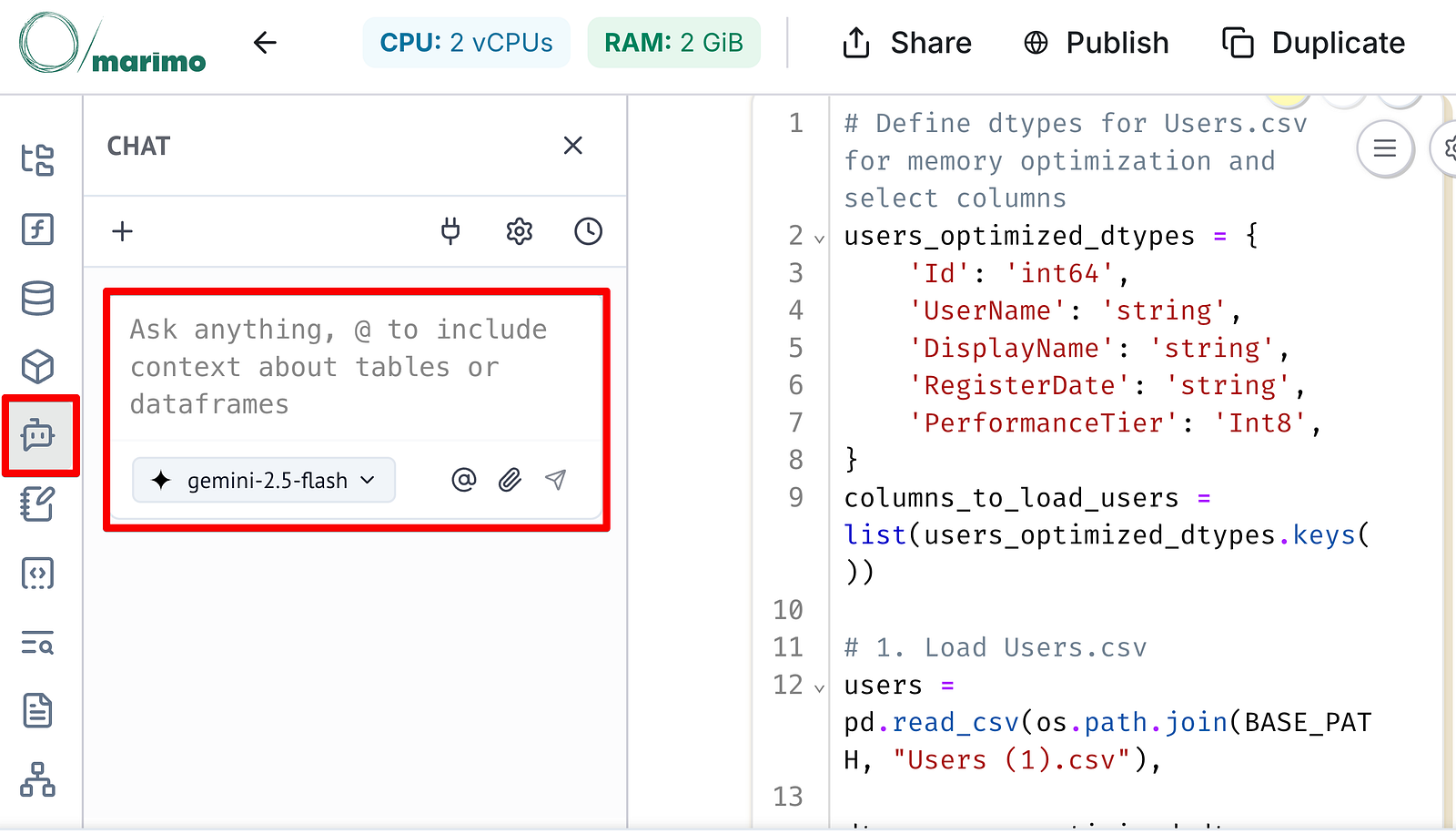Click the chat prompt input field
1456x834 pixels.
[355, 366]
